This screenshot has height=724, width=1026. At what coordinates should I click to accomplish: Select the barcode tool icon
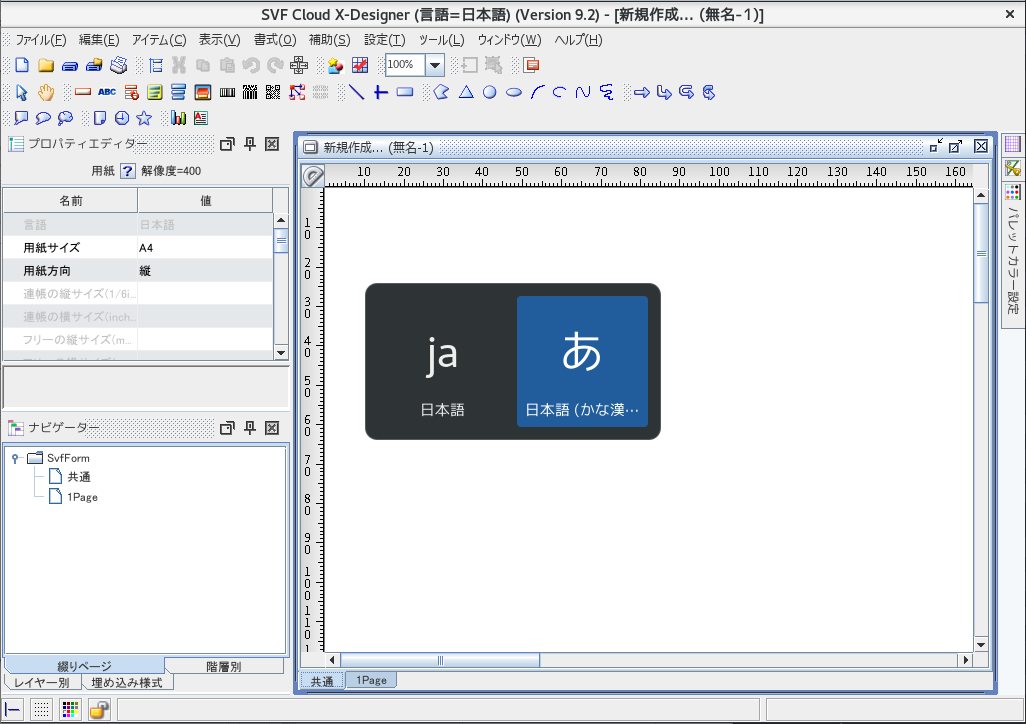pos(227,92)
